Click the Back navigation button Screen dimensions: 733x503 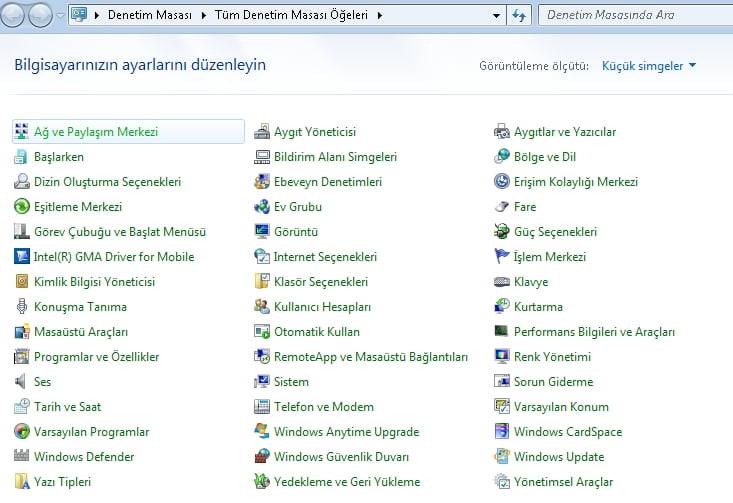(12, 15)
